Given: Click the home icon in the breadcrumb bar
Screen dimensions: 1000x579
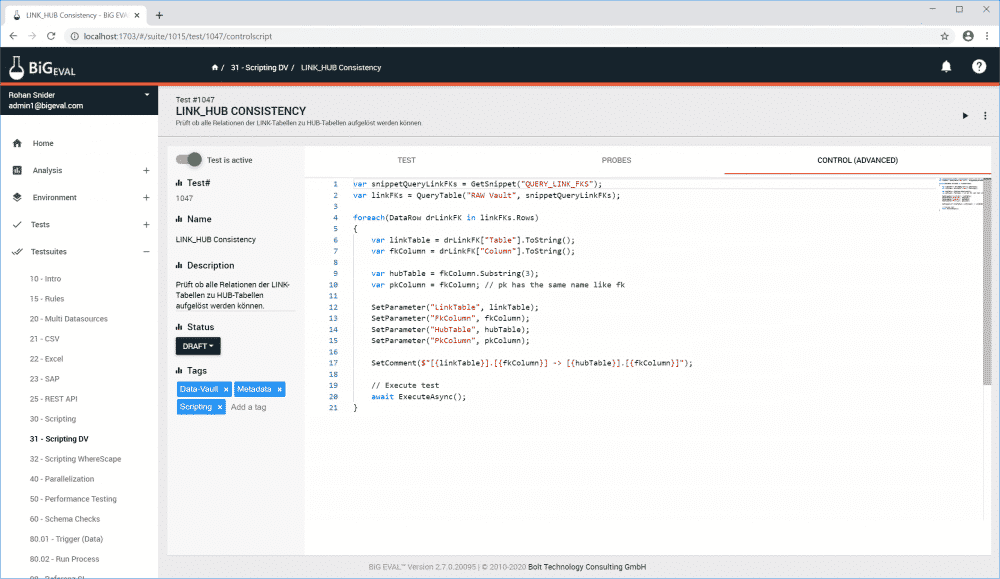Looking at the screenshot, I should click(x=214, y=67).
